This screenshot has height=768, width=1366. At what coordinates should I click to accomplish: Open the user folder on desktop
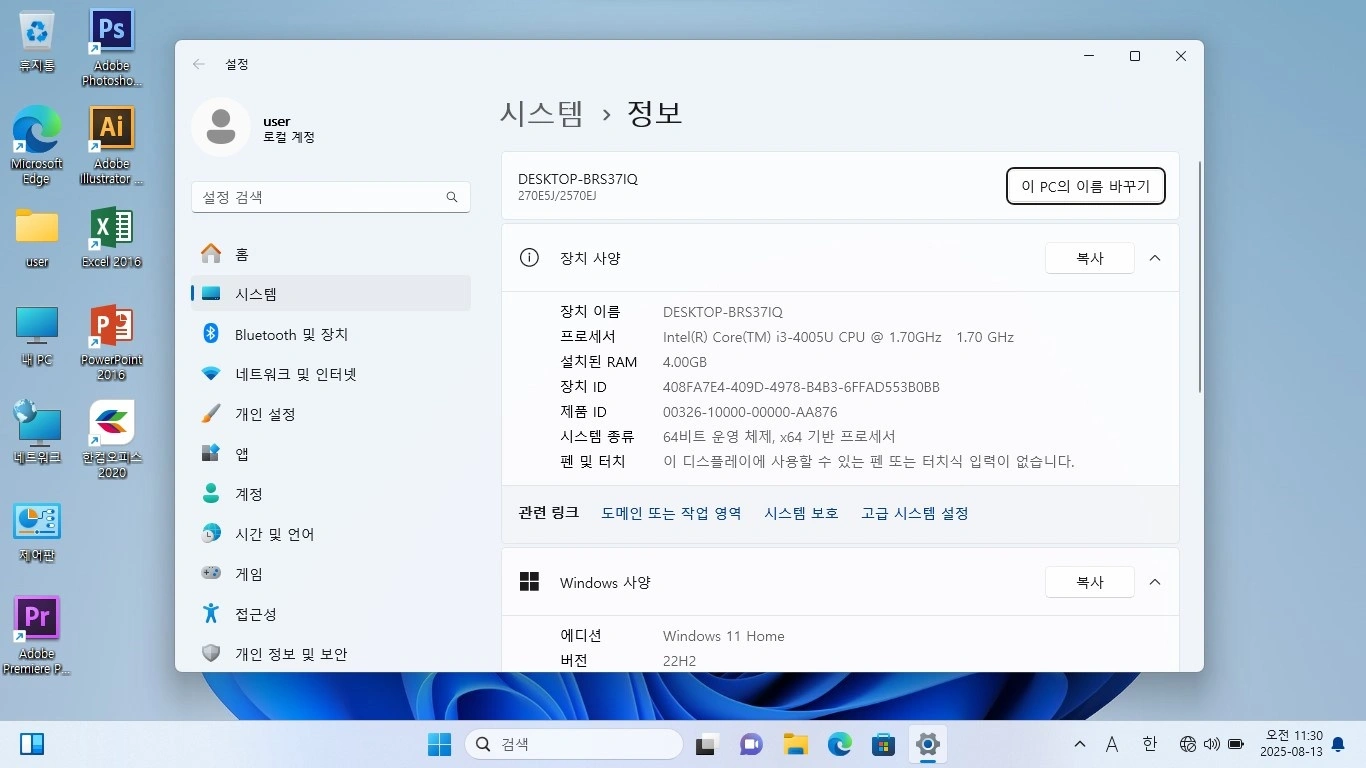coord(37,238)
